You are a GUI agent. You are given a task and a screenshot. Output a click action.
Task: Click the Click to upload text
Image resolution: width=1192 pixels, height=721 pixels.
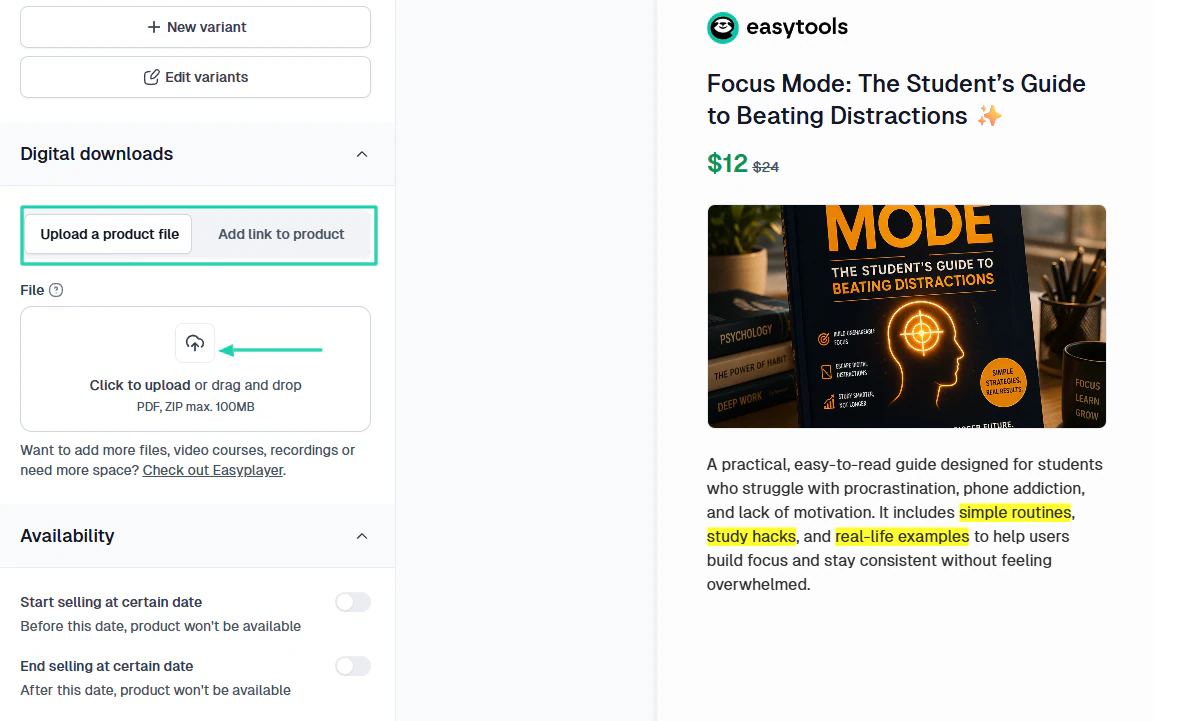click(x=140, y=385)
